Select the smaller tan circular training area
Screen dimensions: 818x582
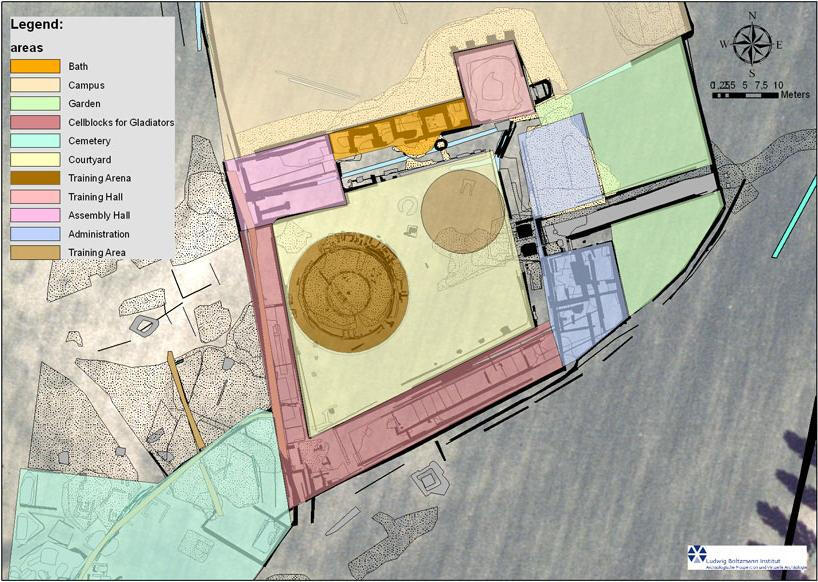pyautogui.click(x=461, y=211)
